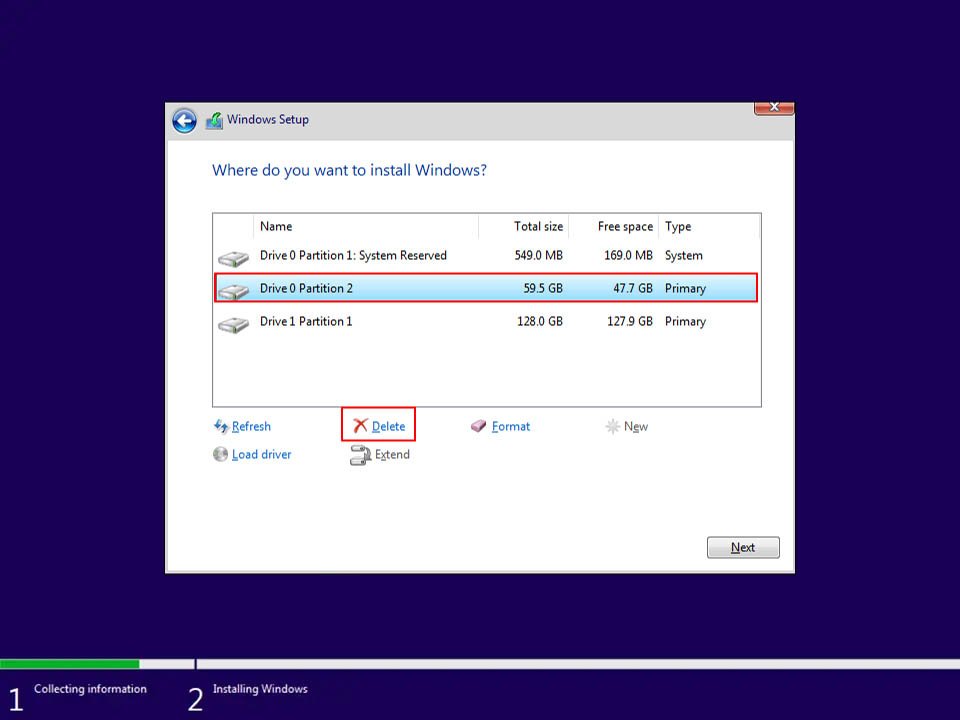Click the Extend partition icon
The height and width of the screenshot is (720, 960).
361,454
